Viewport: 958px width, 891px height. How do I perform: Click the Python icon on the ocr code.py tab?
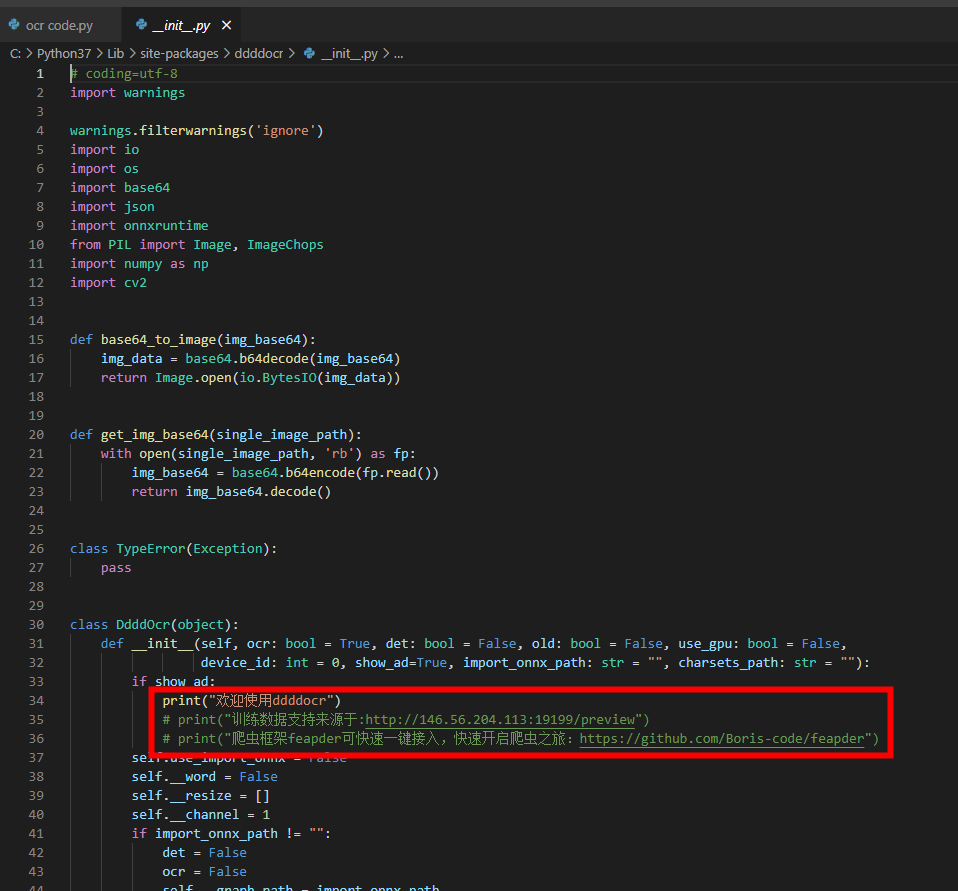click(x=14, y=25)
